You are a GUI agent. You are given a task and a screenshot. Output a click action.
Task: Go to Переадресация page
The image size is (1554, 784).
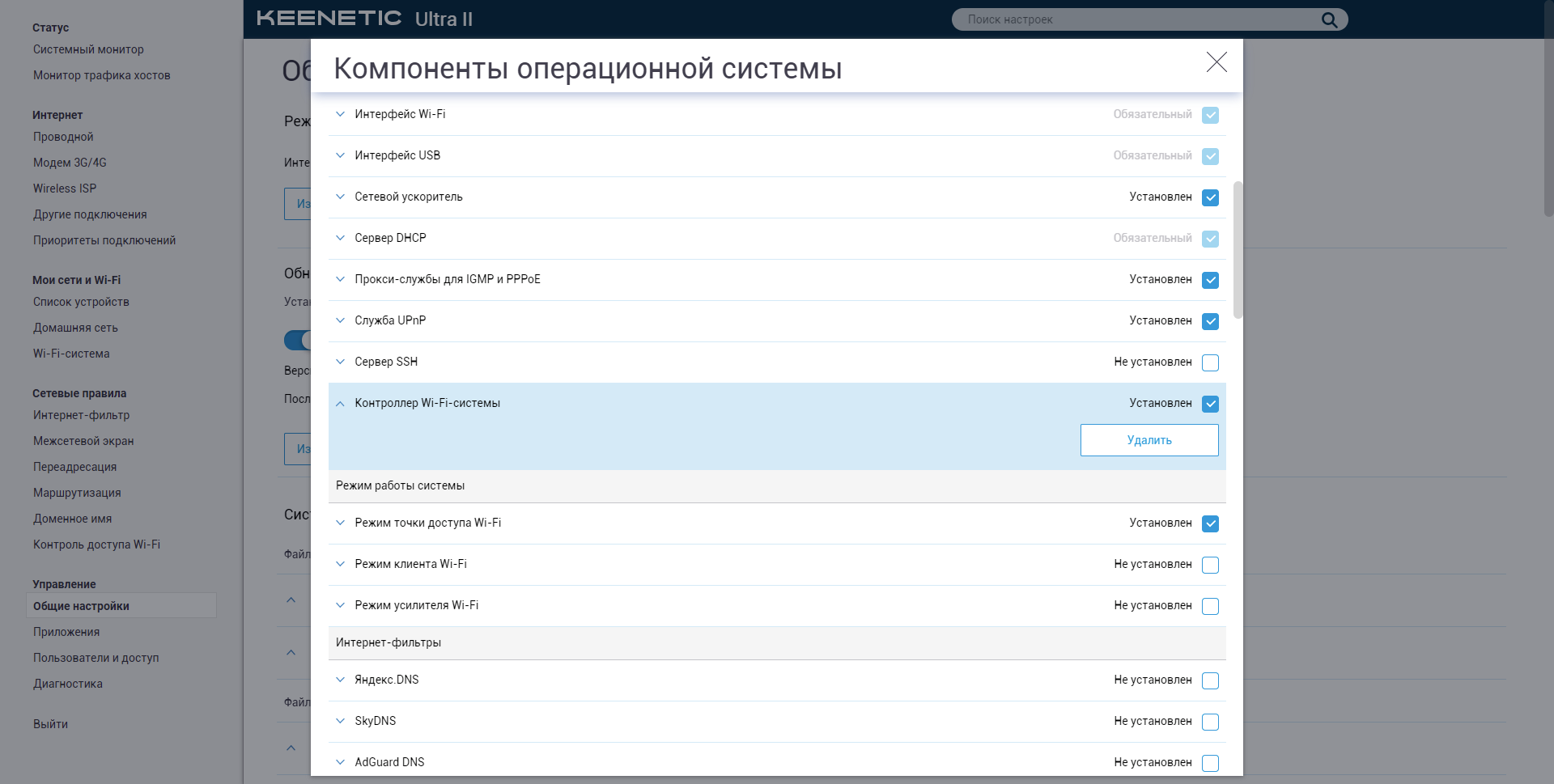(74, 467)
